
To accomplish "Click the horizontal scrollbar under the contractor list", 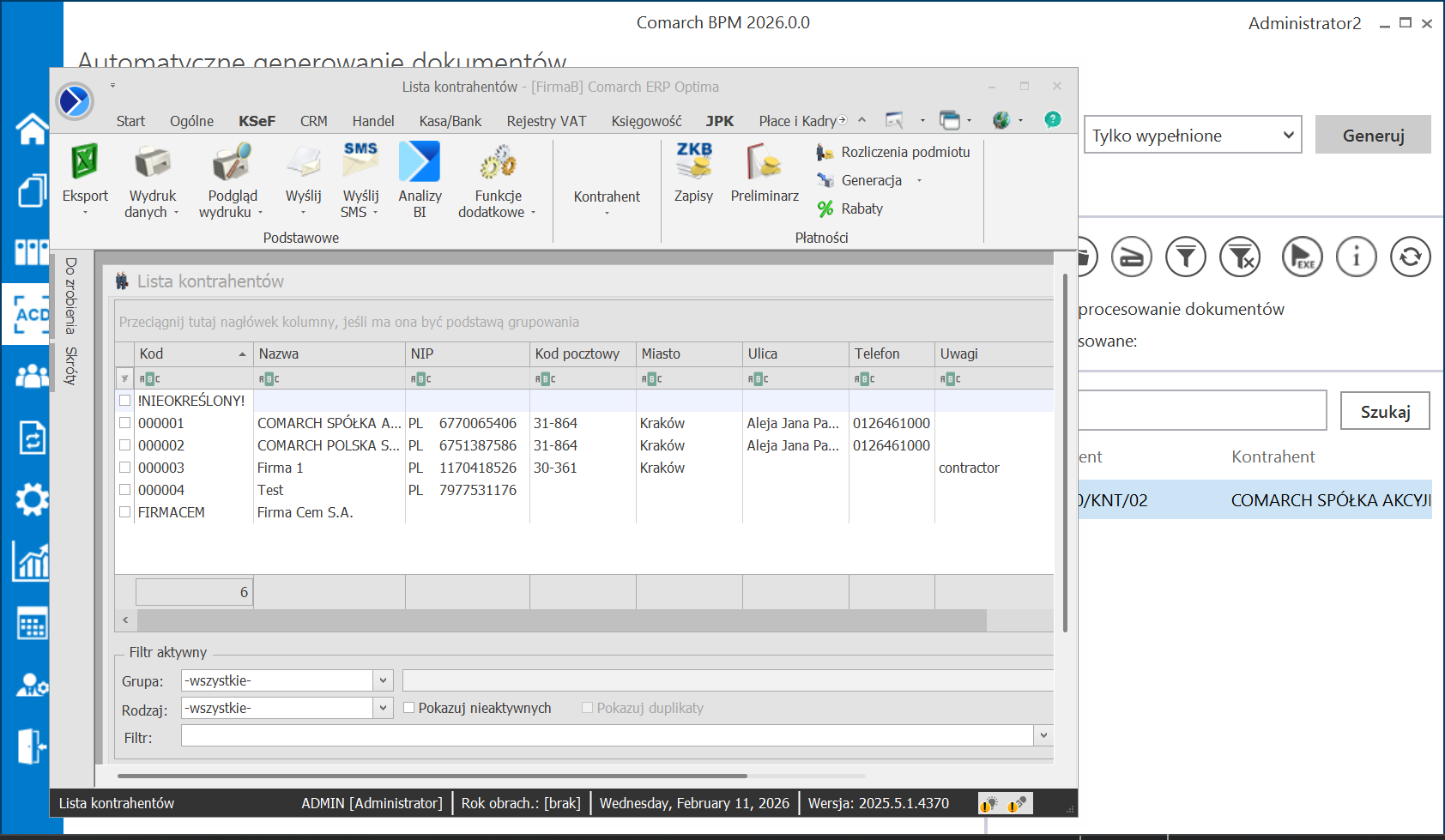I will coord(561,619).
